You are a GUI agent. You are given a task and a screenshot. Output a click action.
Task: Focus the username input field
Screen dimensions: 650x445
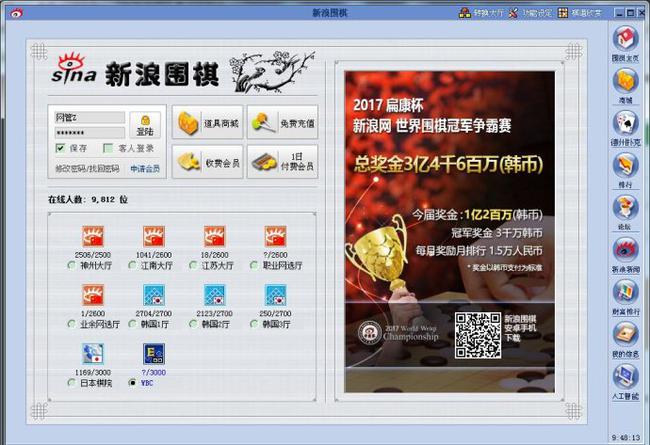click(x=90, y=118)
